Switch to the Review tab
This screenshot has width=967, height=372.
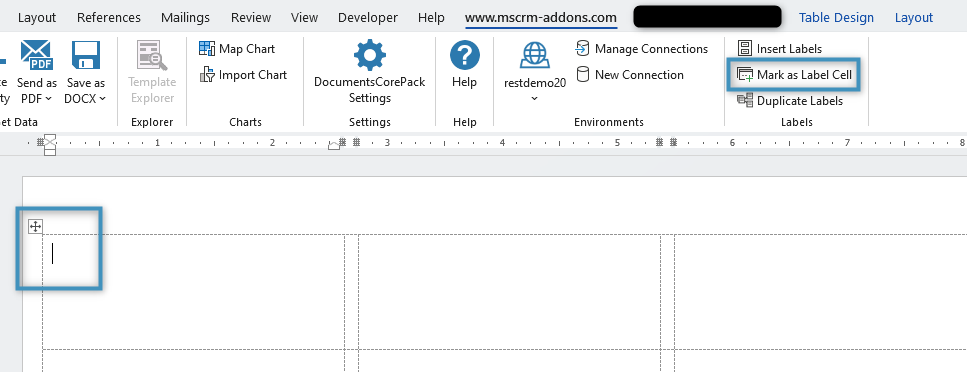pyautogui.click(x=251, y=17)
